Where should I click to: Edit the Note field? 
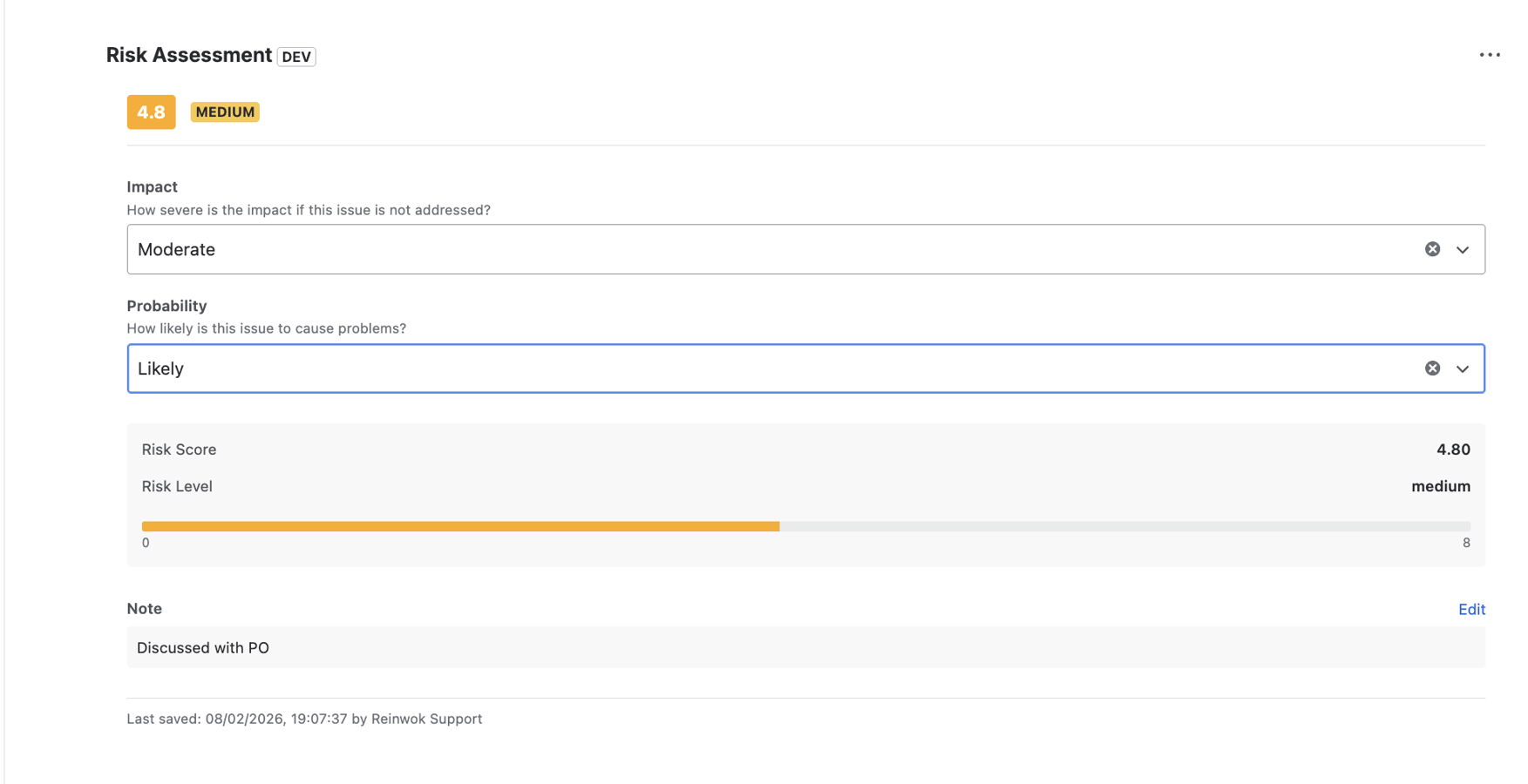1471,609
